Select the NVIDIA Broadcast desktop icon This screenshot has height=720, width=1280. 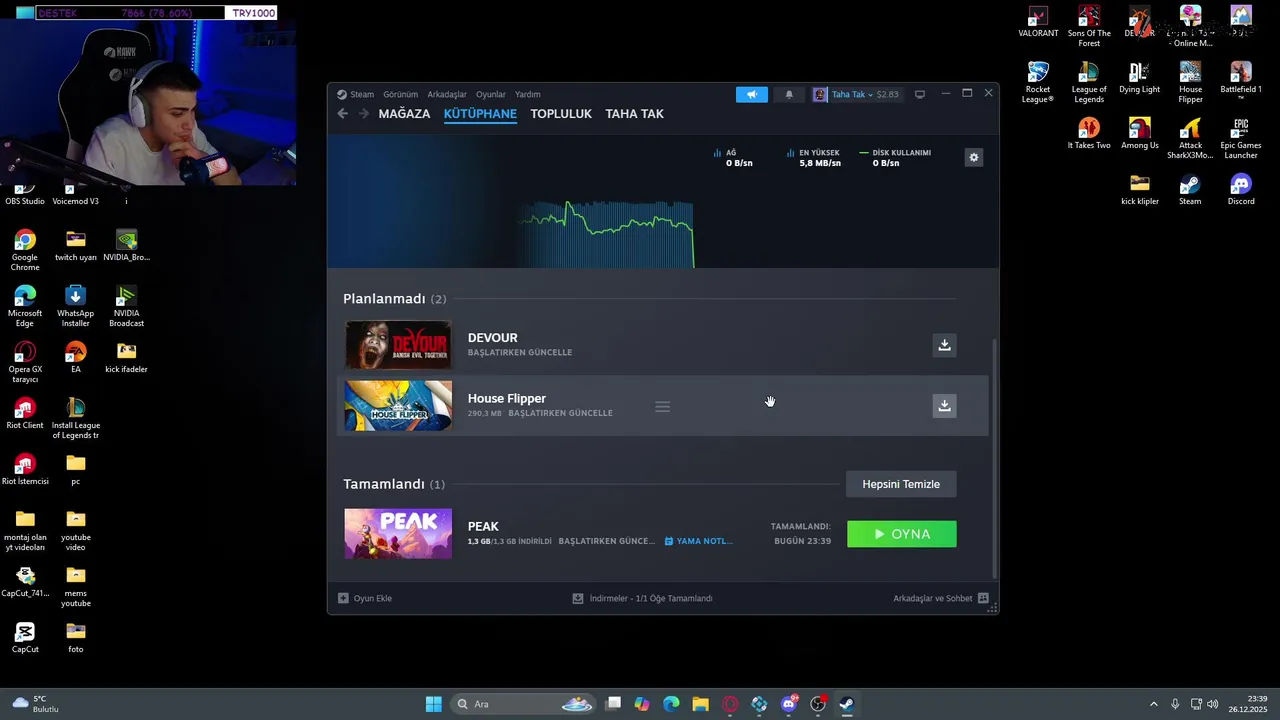point(126,307)
